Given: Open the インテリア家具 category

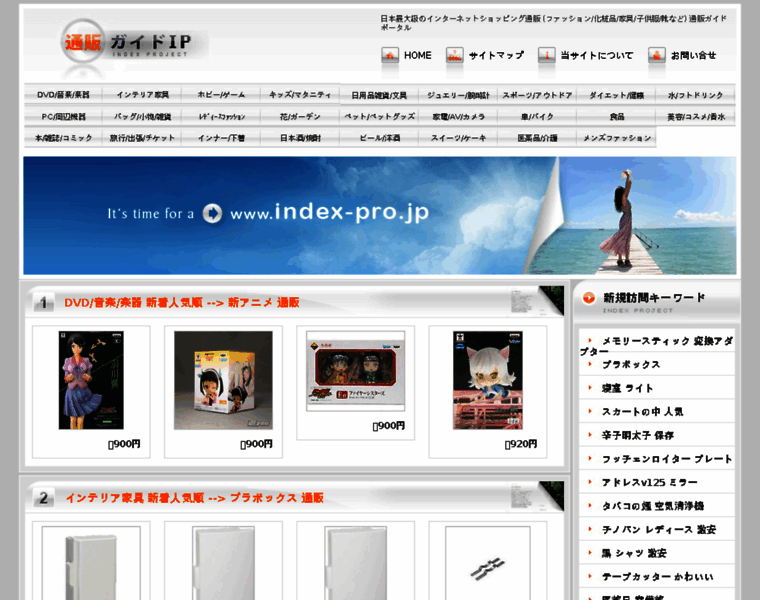Looking at the screenshot, I should point(142,95).
